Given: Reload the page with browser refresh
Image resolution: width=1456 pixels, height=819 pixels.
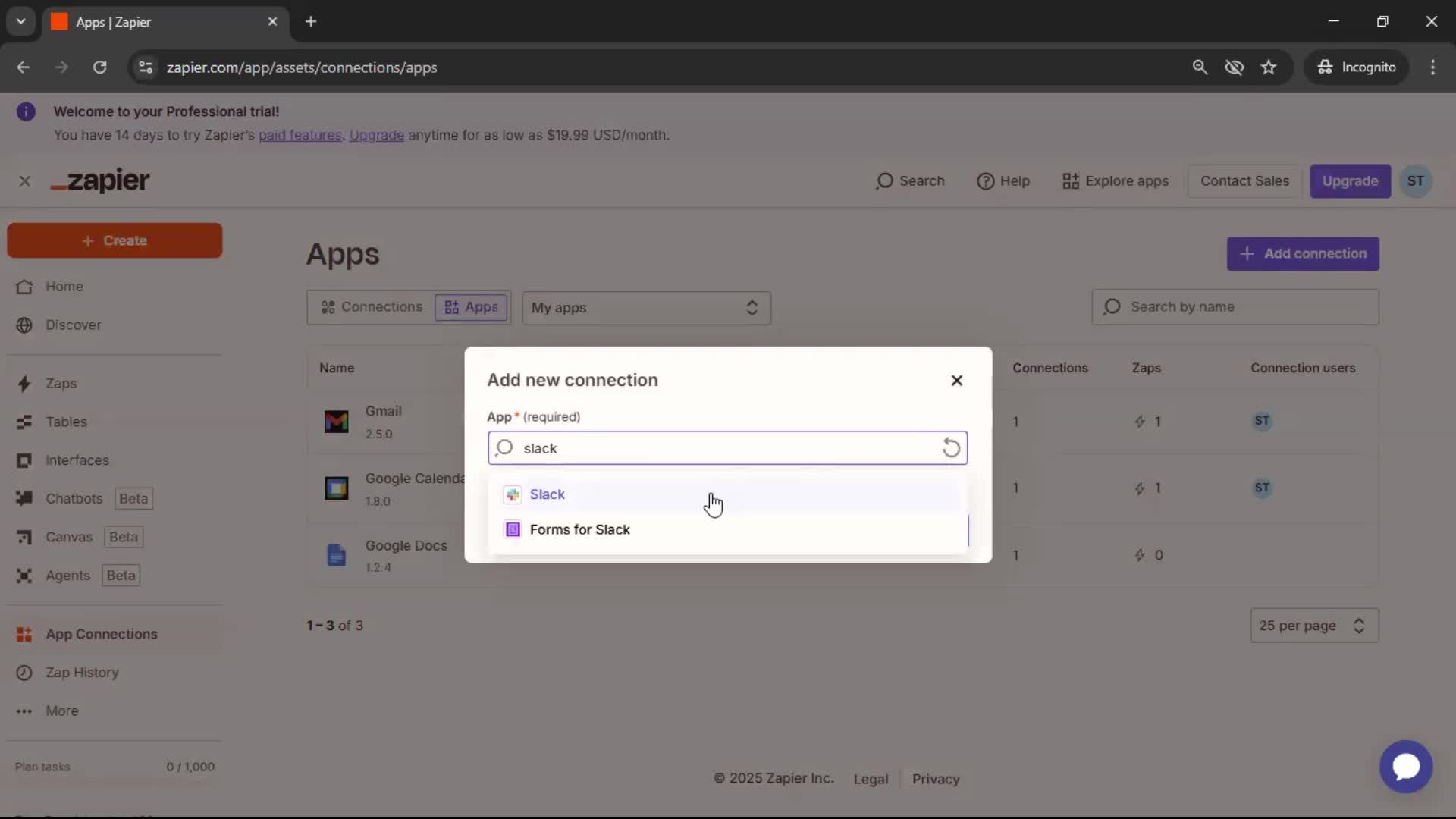Looking at the screenshot, I should (x=99, y=67).
